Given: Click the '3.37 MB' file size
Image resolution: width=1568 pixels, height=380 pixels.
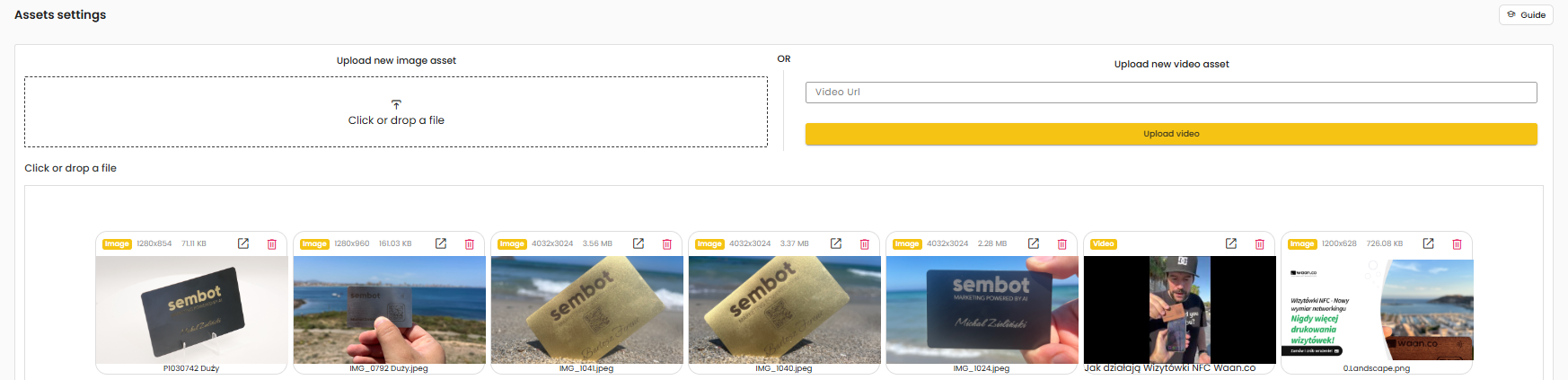Looking at the screenshot, I should (795, 243).
